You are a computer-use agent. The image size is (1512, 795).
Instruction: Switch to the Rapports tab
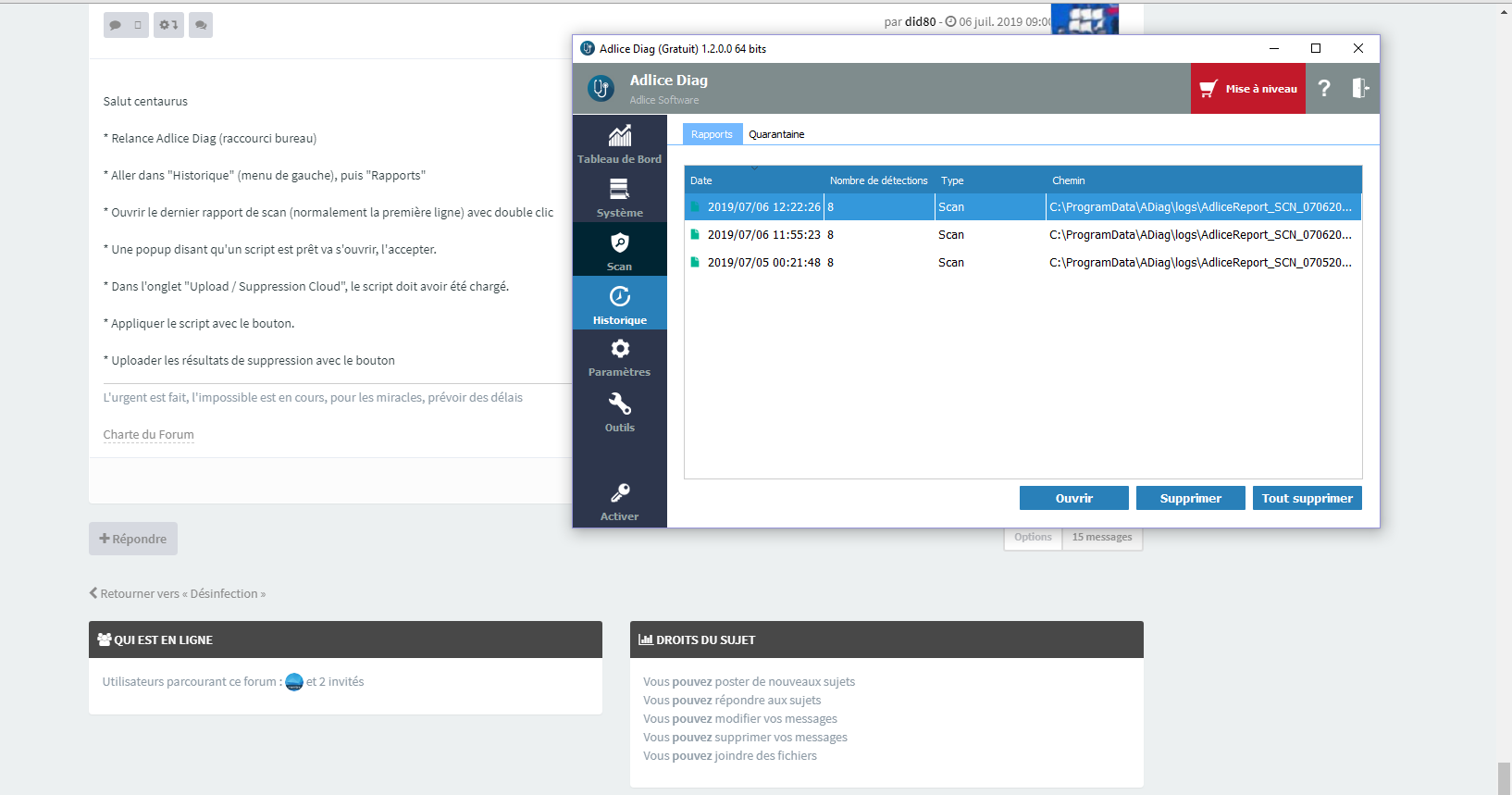coord(712,134)
